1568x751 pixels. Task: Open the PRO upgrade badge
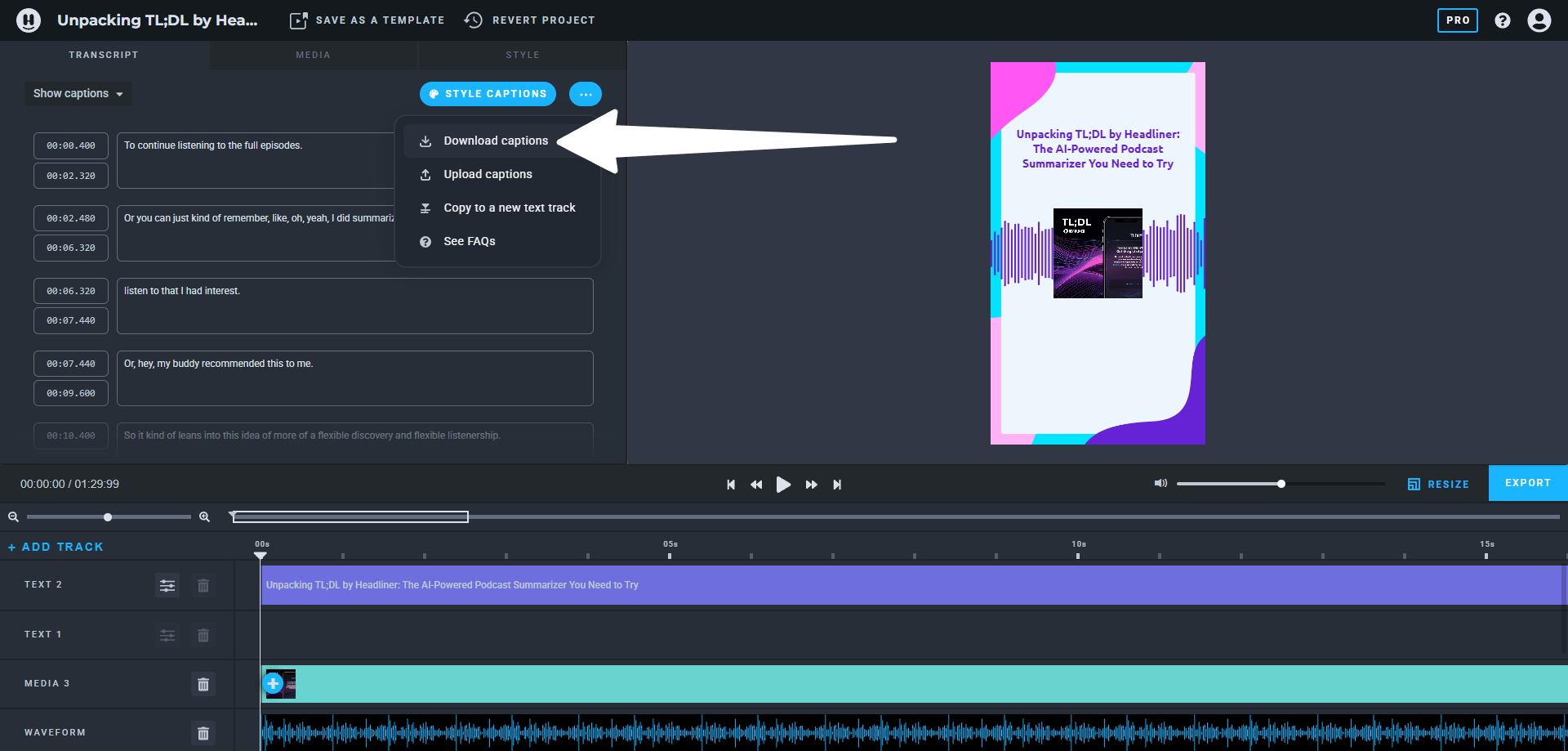(x=1458, y=20)
